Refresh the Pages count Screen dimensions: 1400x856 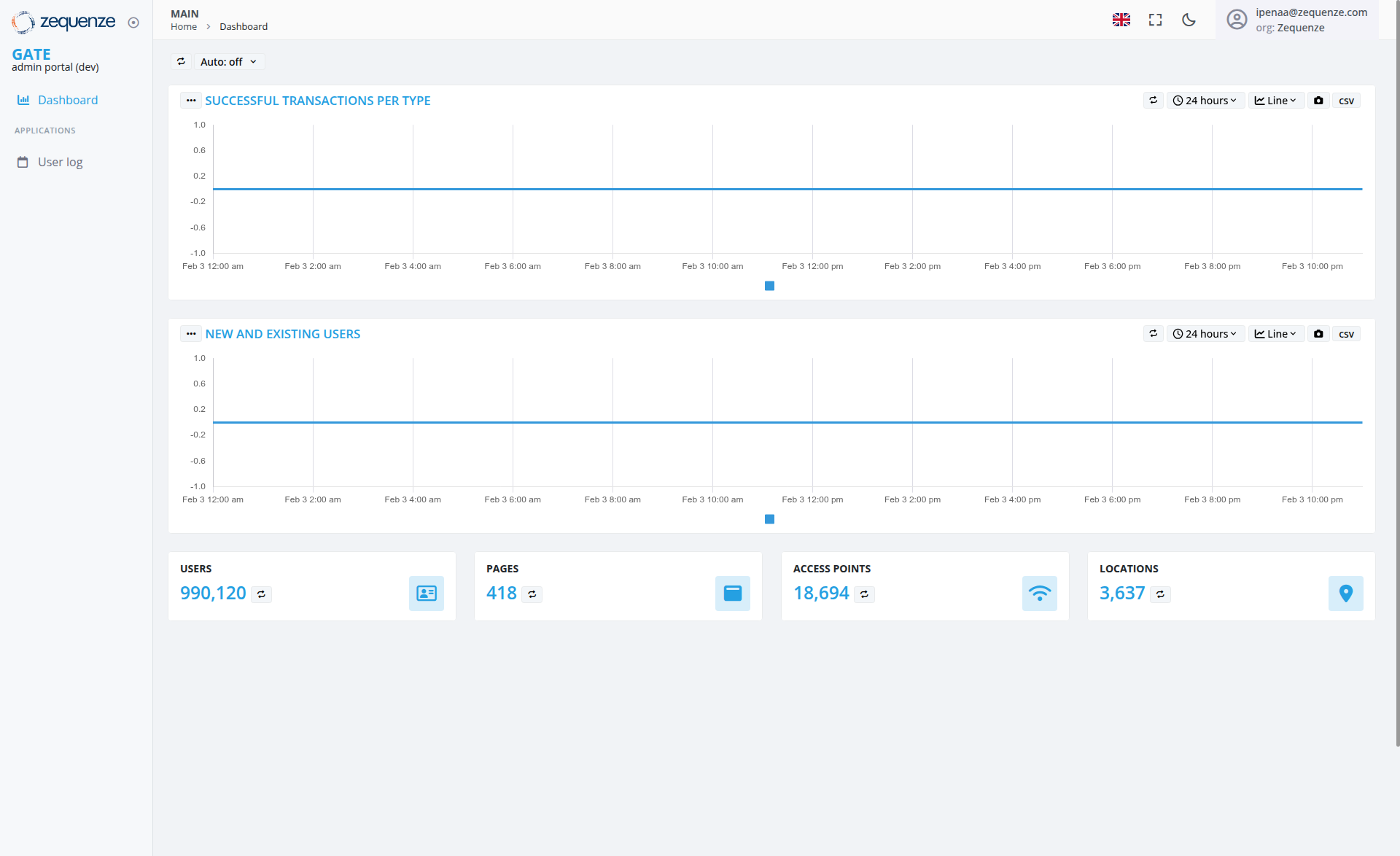pyautogui.click(x=532, y=594)
